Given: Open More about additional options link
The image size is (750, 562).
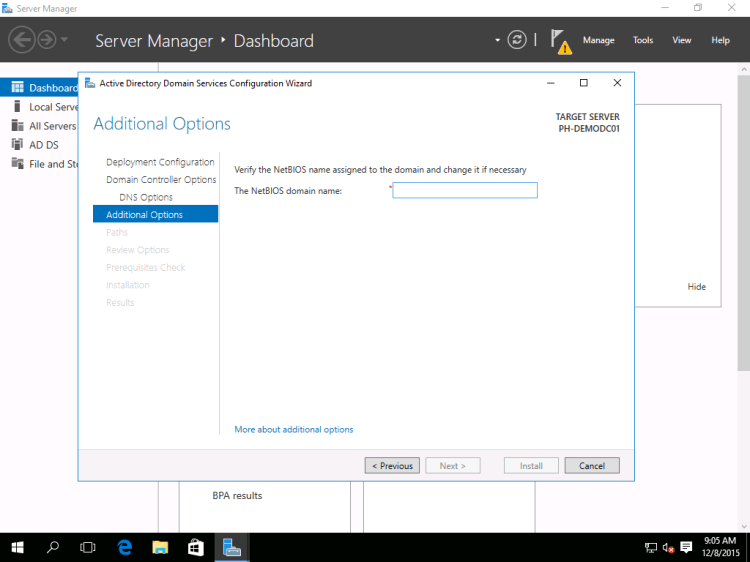Looking at the screenshot, I should pyautogui.click(x=293, y=430).
